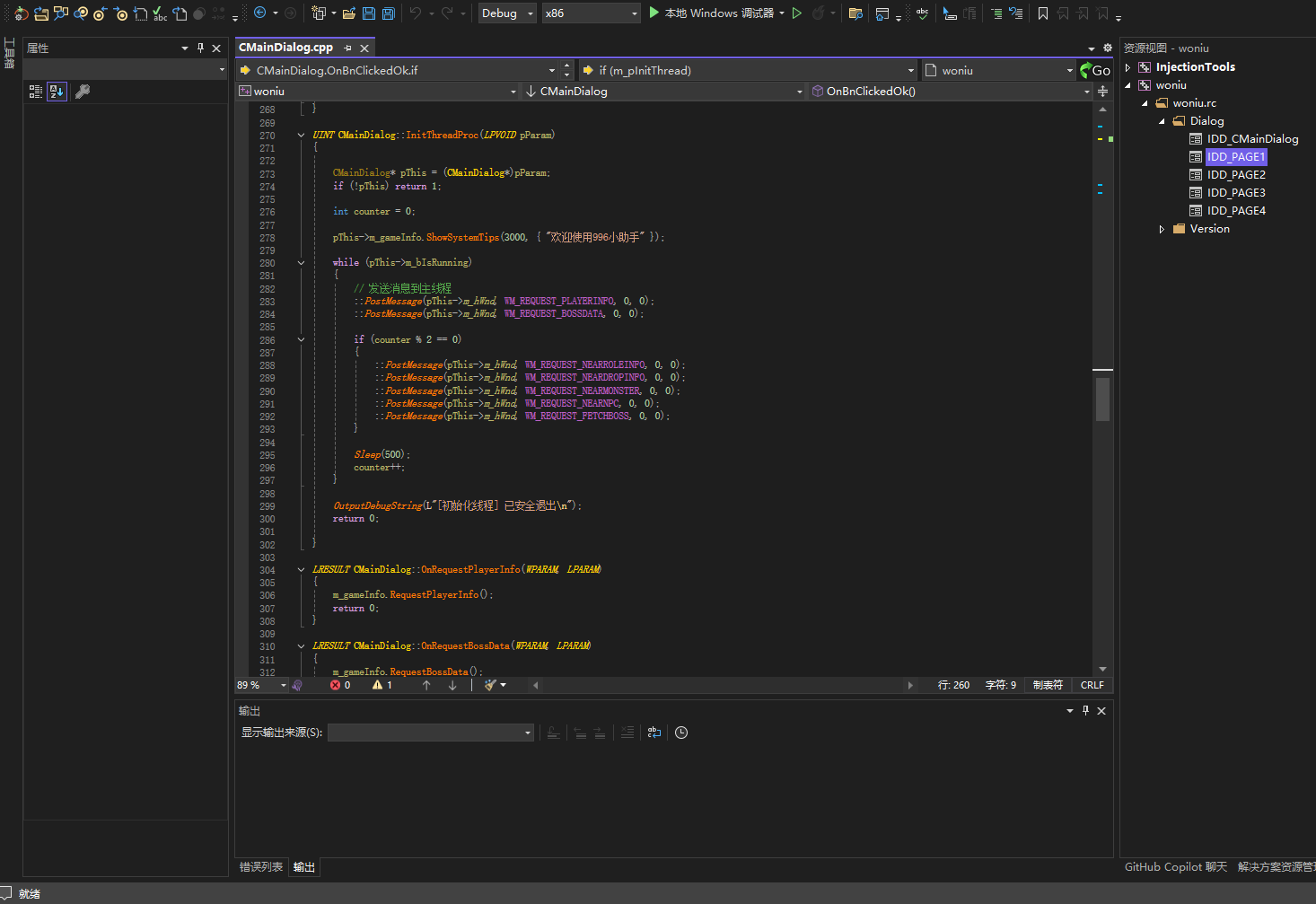1316x904 pixels.
Task: Start without debugging using green outline arrow
Action: (796, 13)
